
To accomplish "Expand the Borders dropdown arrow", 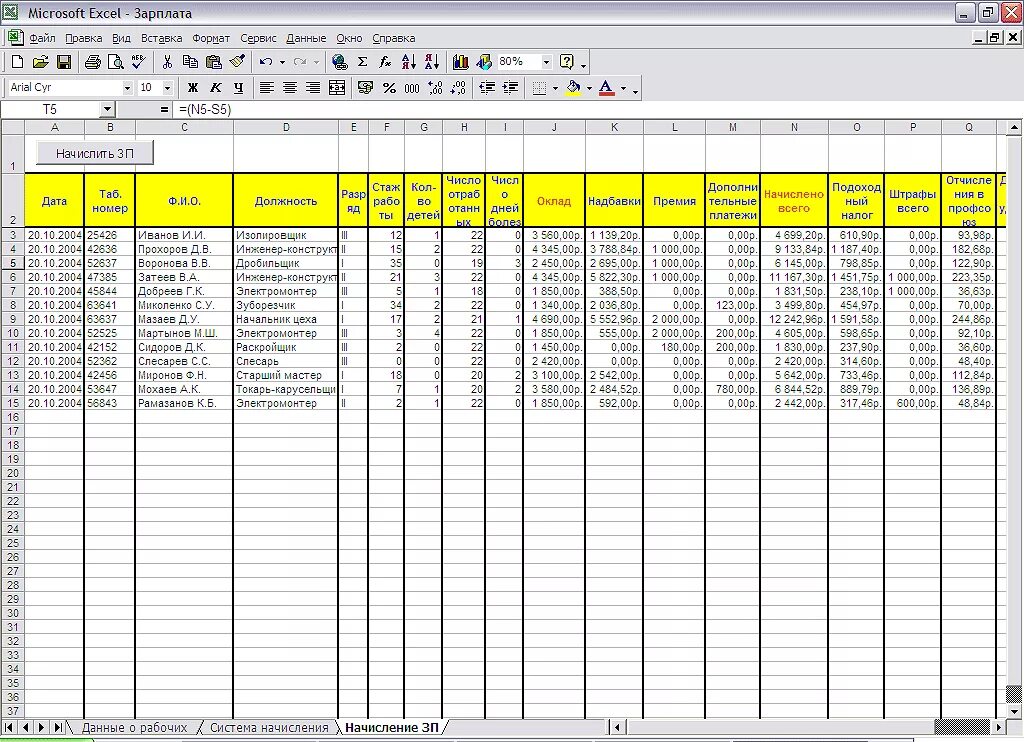I will [555, 88].
